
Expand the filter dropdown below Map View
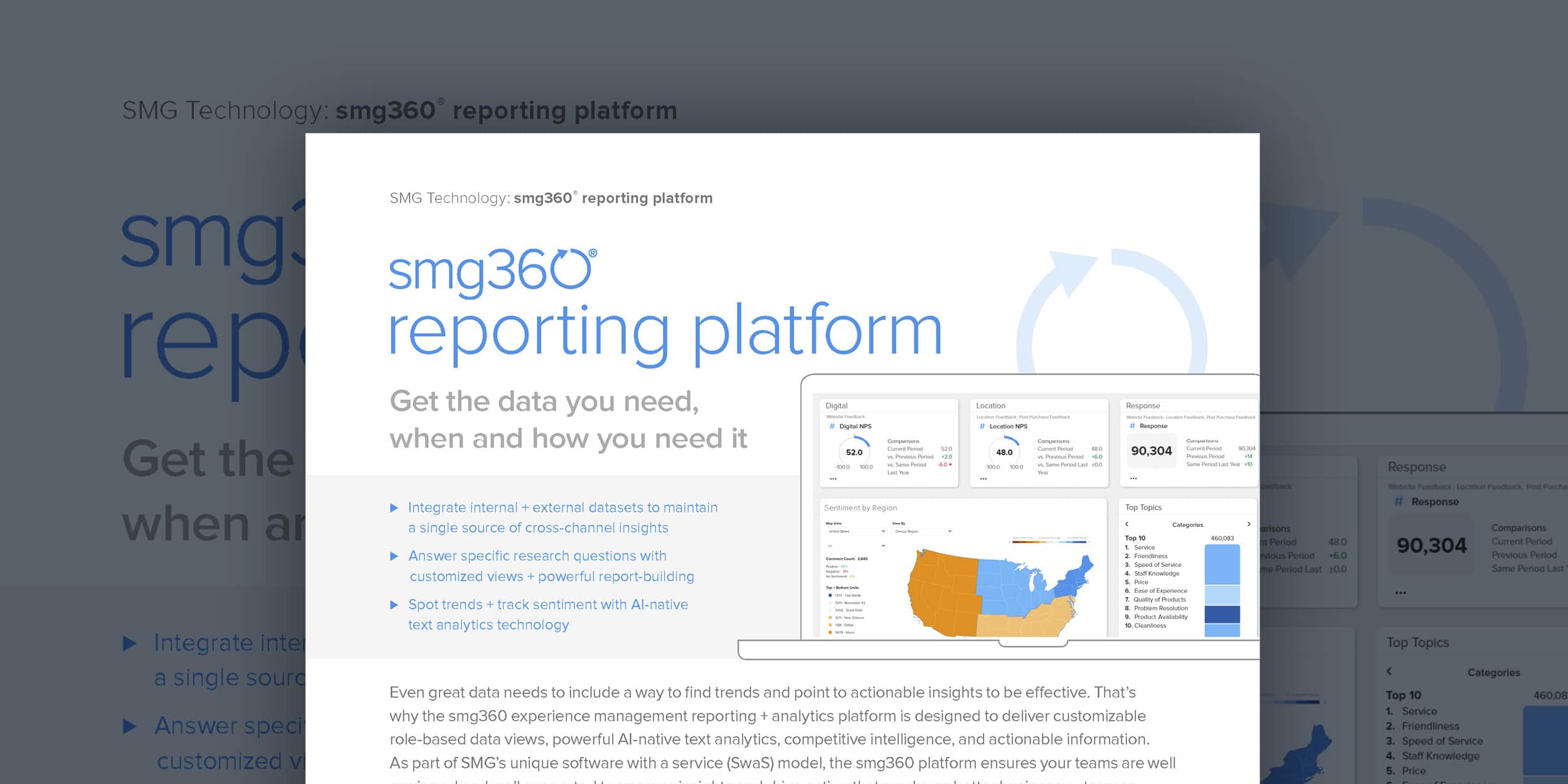[856, 544]
